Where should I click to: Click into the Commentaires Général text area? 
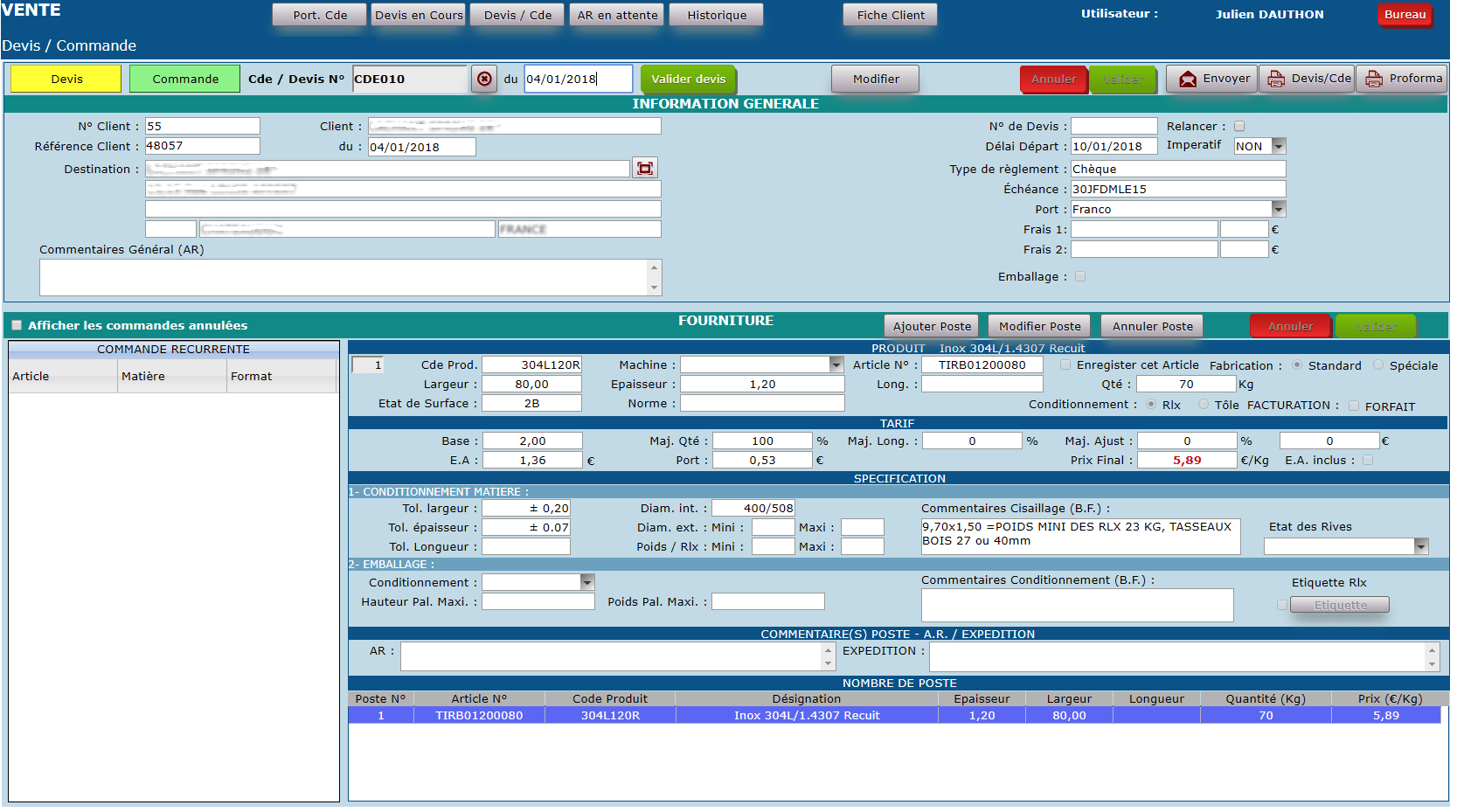pyautogui.click(x=344, y=277)
